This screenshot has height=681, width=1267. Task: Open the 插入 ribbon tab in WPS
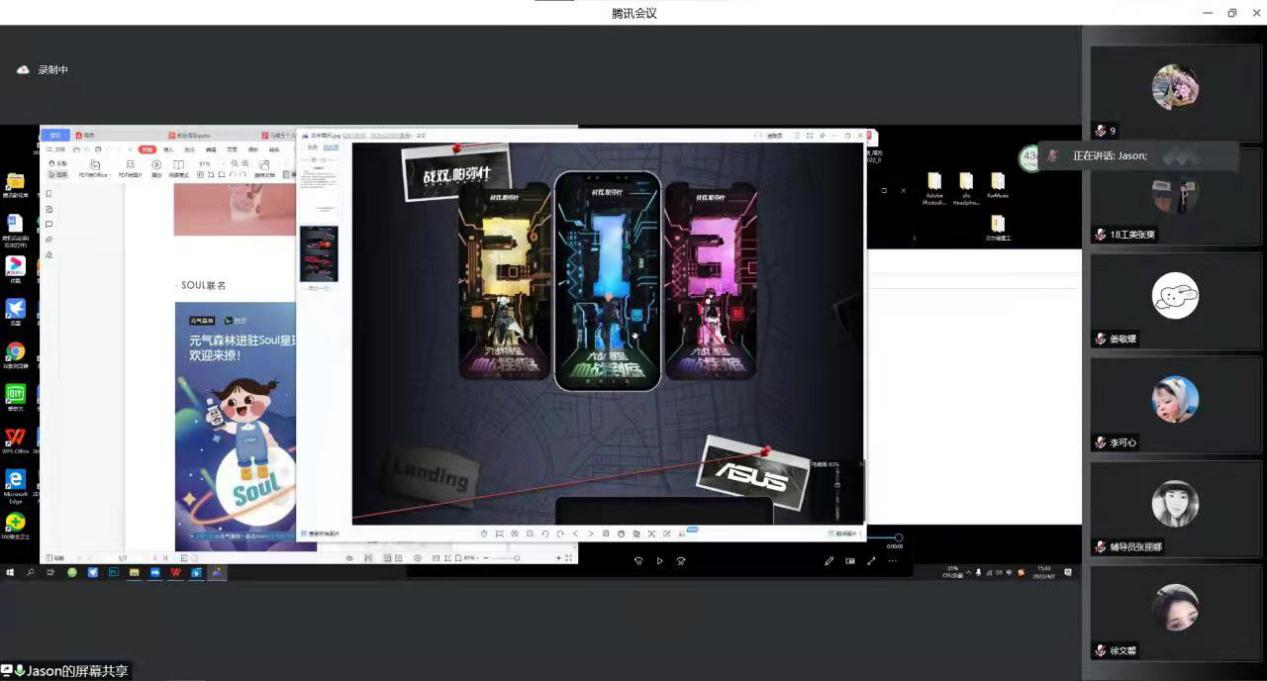pyautogui.click(x=168, y=149)
